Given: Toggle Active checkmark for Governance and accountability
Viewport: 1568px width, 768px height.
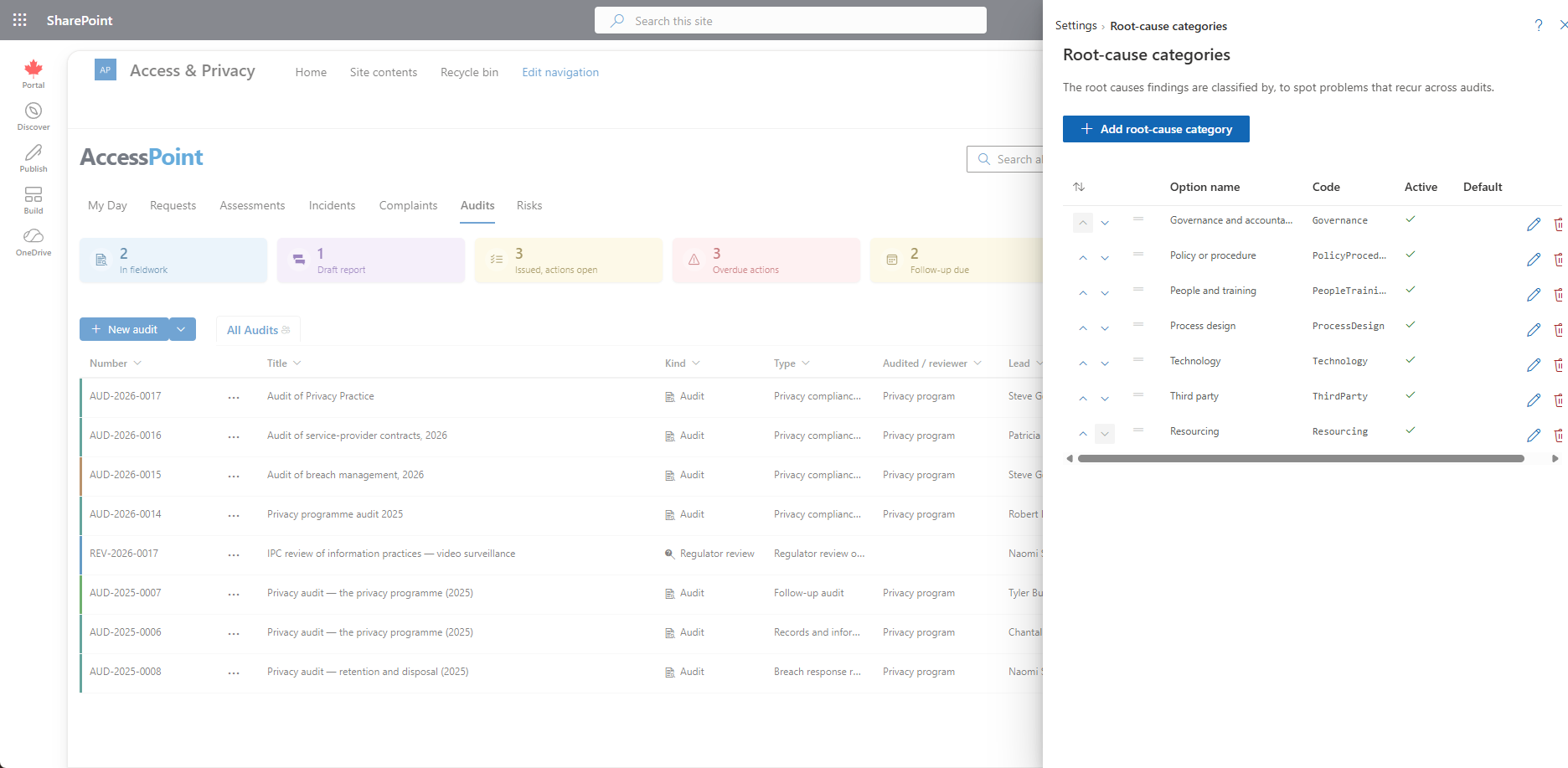Looking at the screenshot, I should click(x=1411, y=219).
